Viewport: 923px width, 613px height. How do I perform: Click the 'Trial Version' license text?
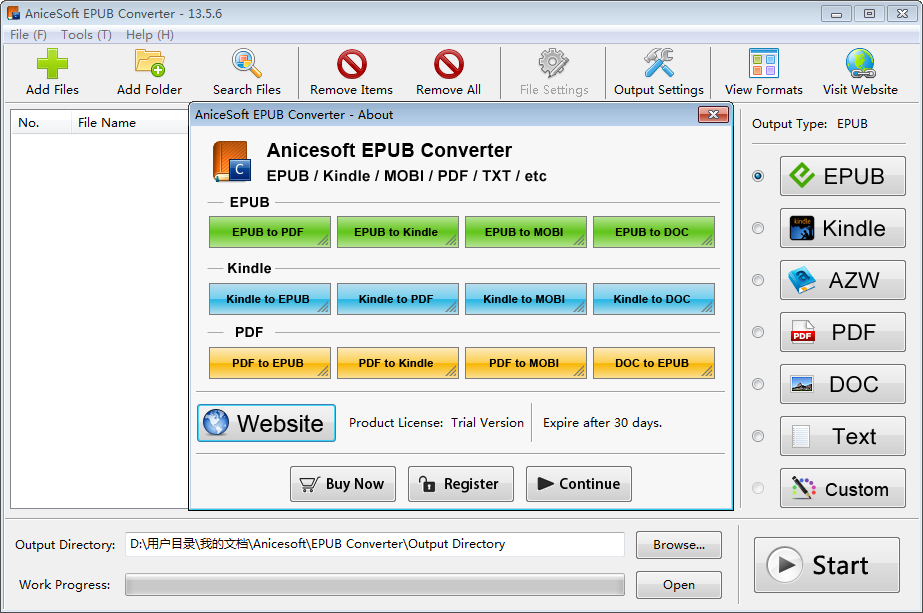[487, 423]
